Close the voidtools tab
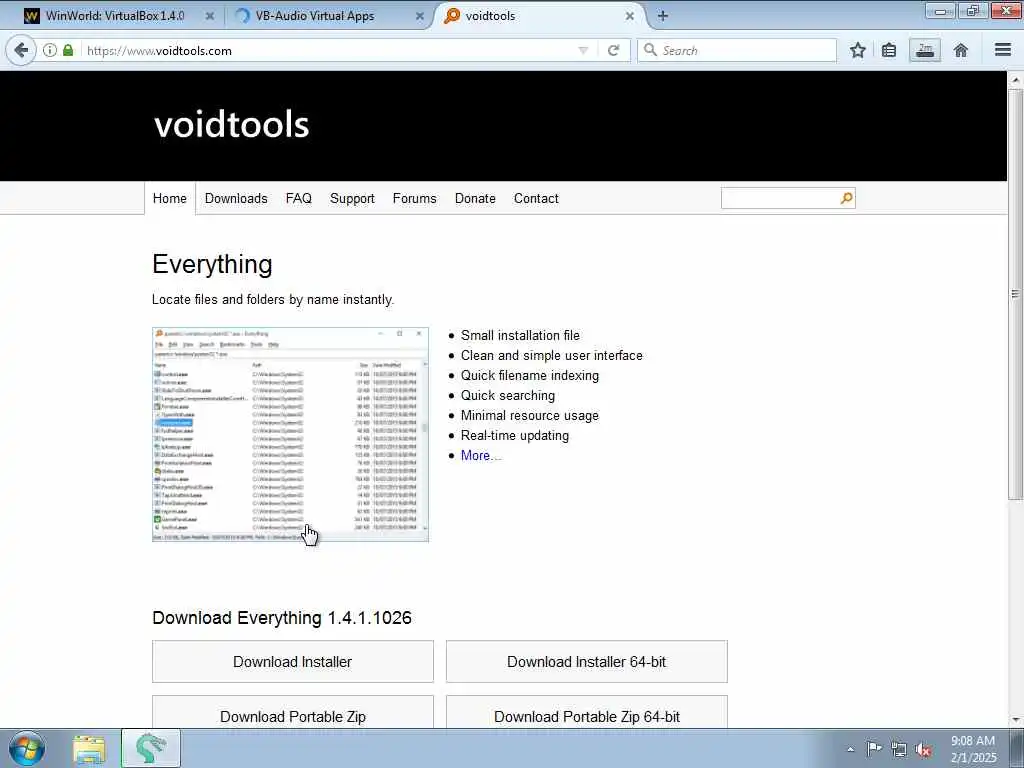 pyautogui.click(x=630, y=16)
